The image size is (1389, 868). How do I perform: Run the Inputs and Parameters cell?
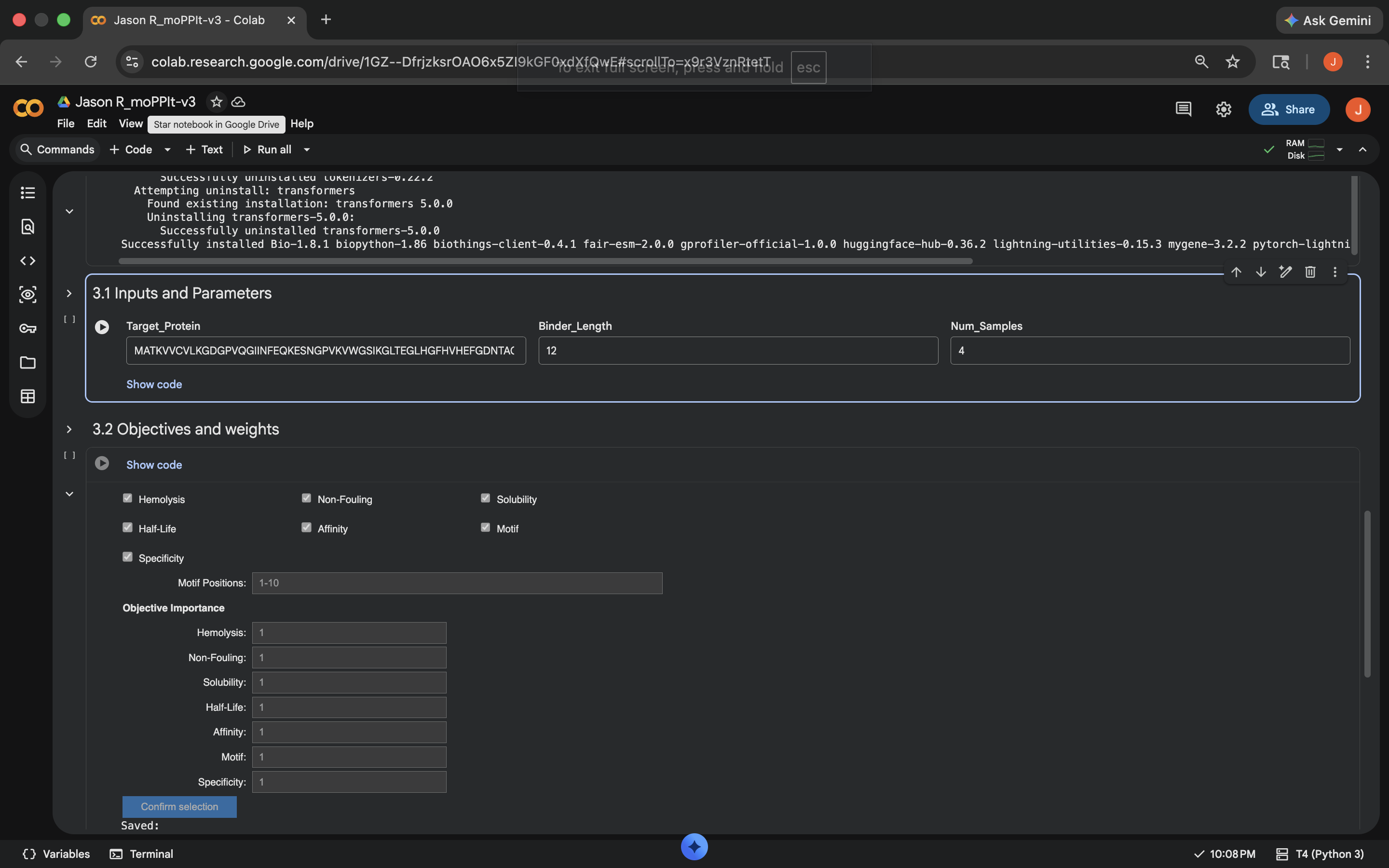[x=102, y=326]
